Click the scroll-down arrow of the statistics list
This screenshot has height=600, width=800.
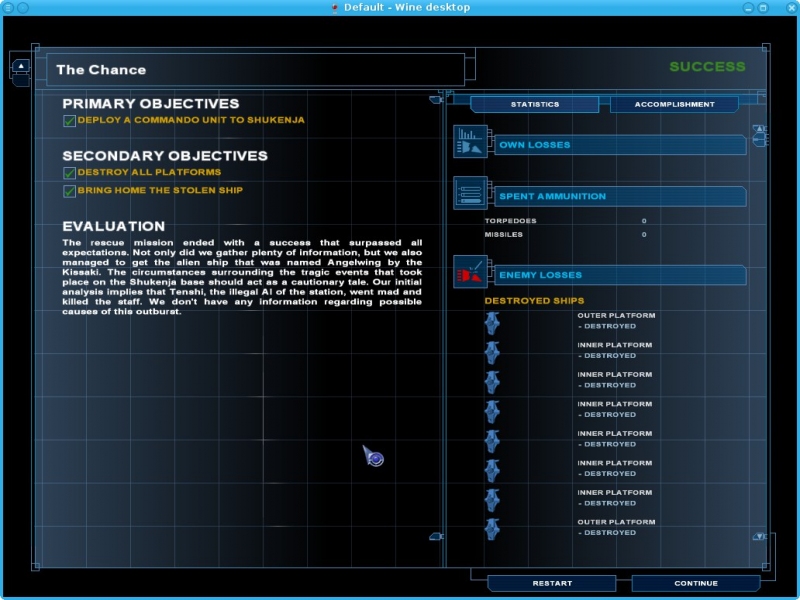click(x=759, y=537)
